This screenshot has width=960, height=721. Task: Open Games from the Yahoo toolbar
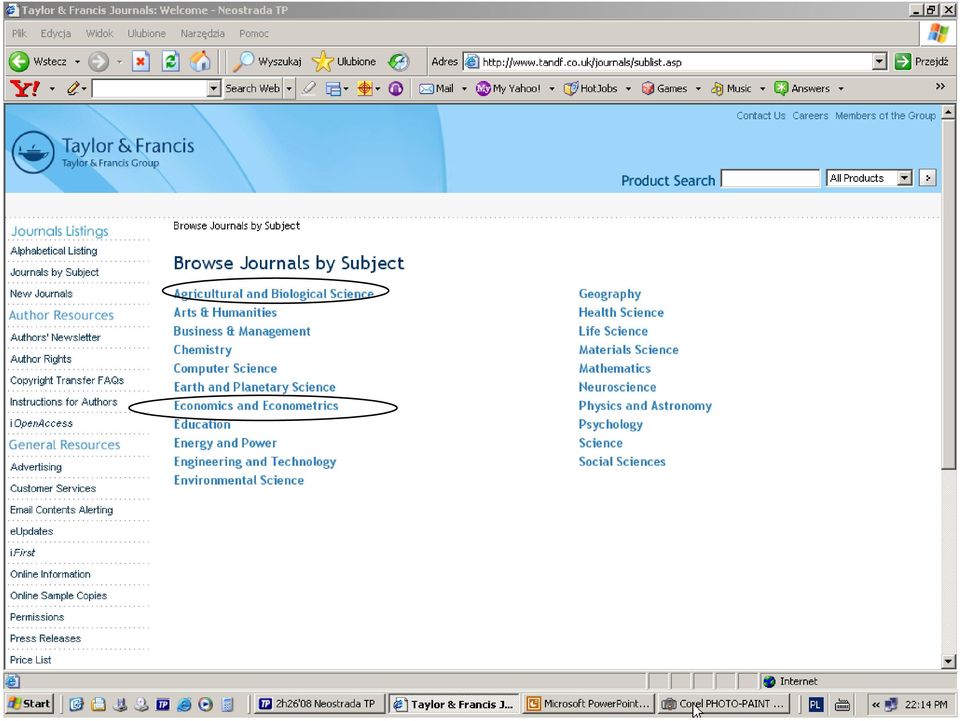(x=664, y=89)
